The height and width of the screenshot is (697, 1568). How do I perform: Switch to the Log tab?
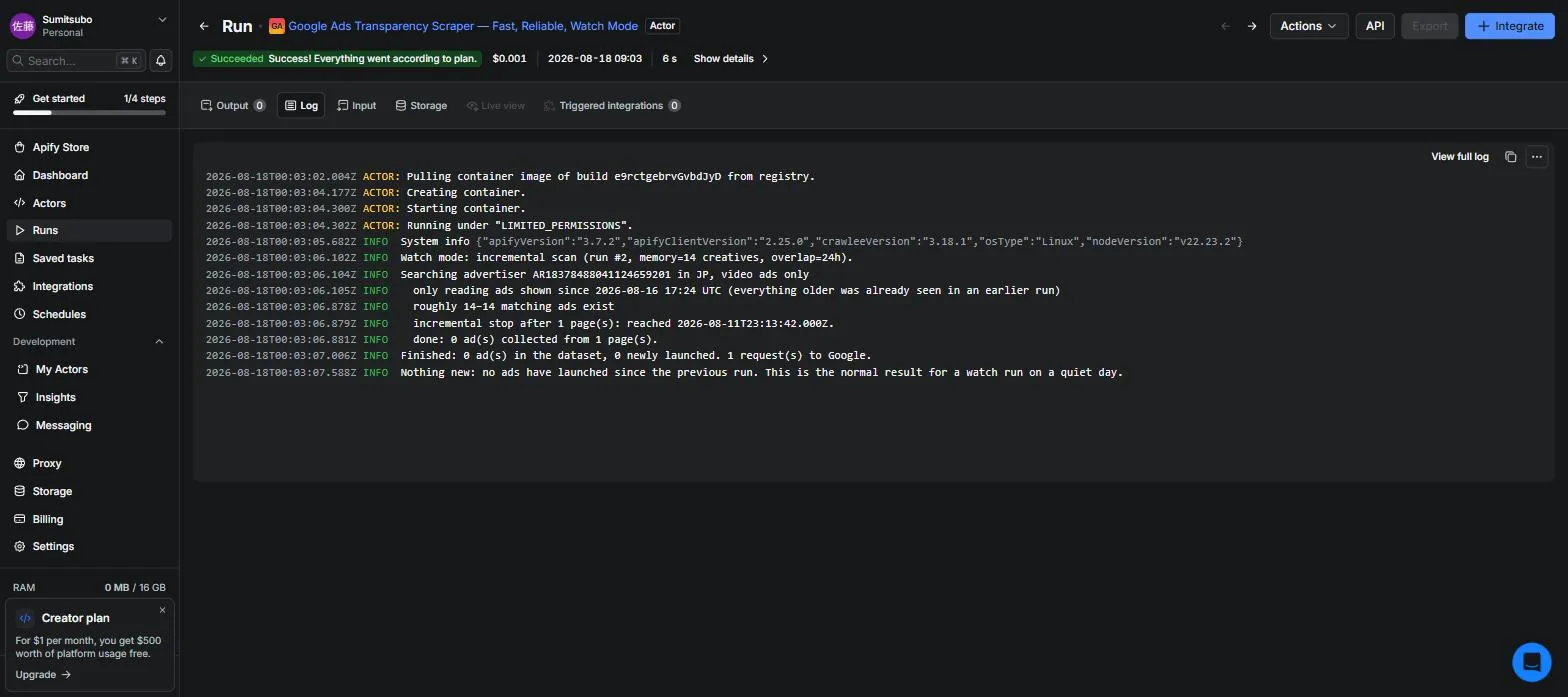point(300,106)
